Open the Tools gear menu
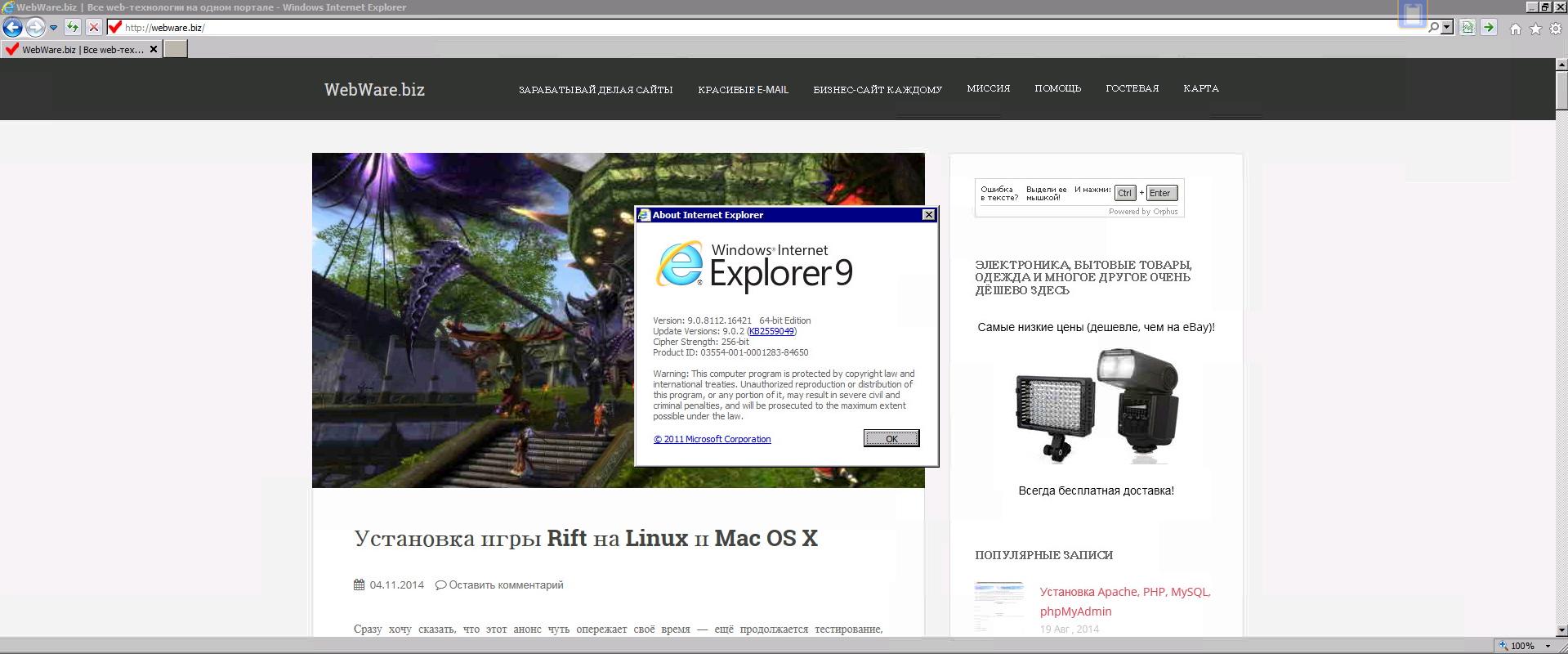 click(x=1556, y=29)
